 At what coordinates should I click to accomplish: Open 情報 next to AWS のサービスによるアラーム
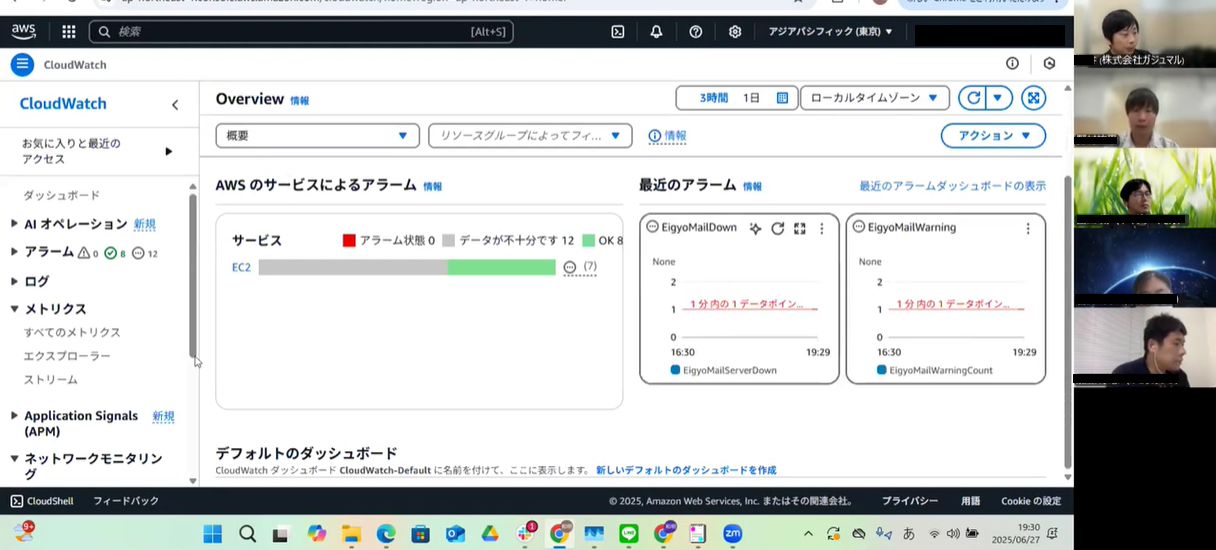432,186
